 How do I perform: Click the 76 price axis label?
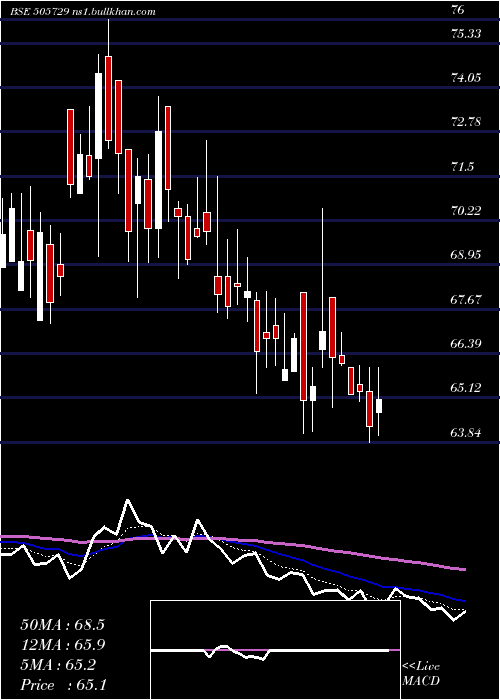pos(458,10)
